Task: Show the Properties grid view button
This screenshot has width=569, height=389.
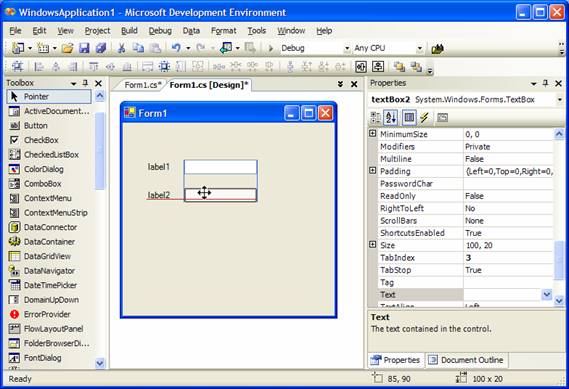Action: click(x=409, y=117)
